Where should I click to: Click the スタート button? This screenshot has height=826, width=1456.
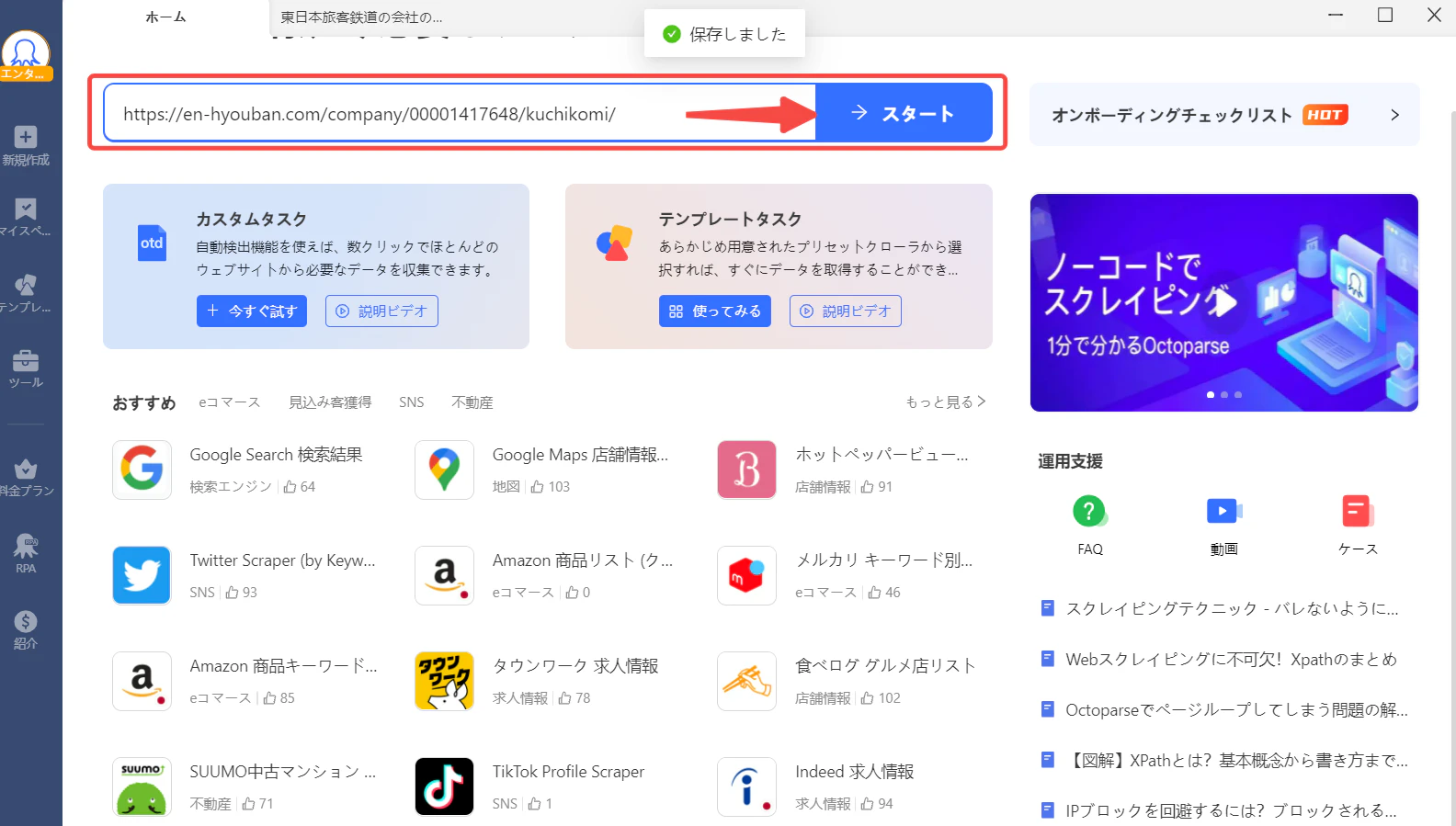(x=904, y=113)
